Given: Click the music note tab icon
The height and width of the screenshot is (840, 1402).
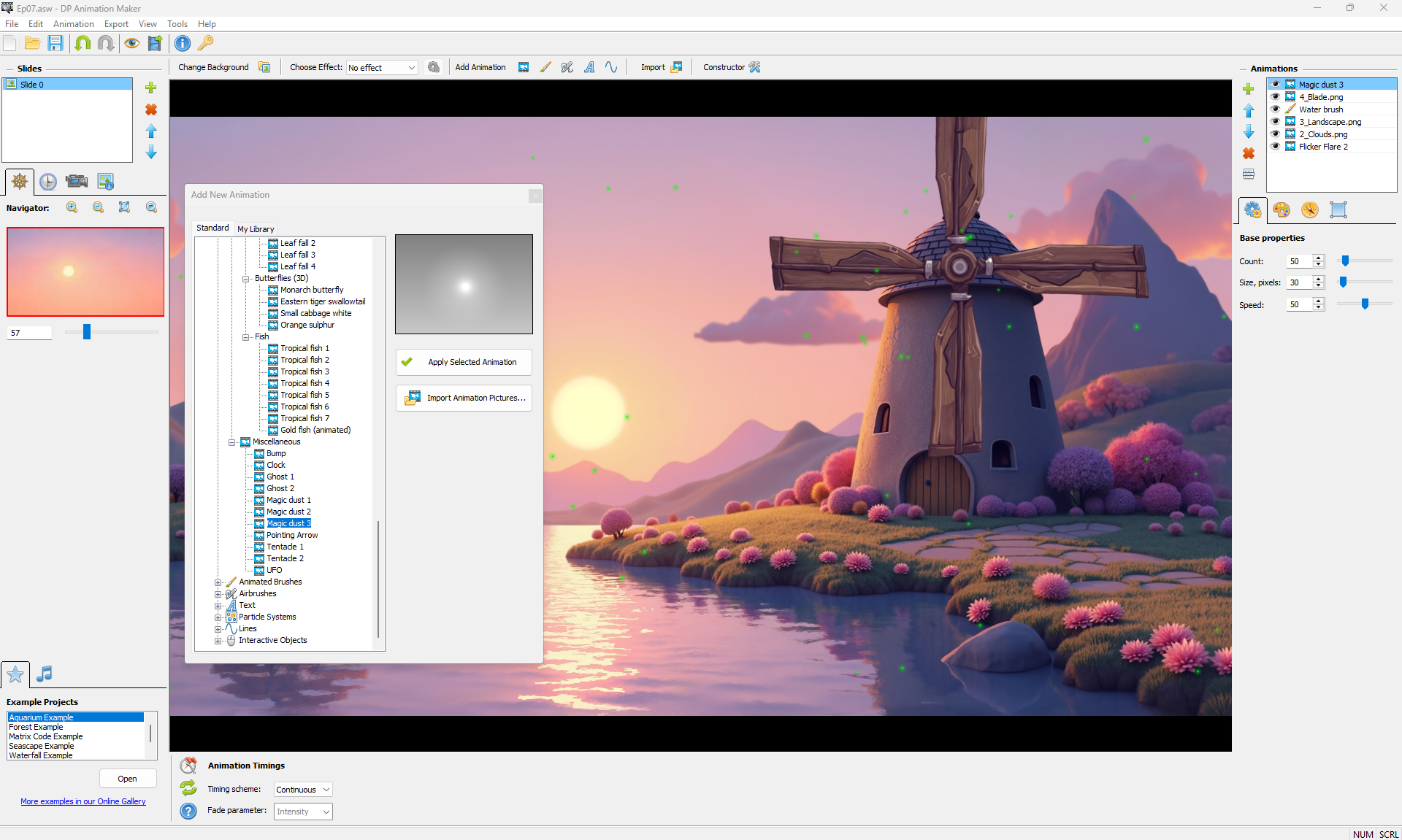Looking at the screenshot, I should (x=45, y=674).
